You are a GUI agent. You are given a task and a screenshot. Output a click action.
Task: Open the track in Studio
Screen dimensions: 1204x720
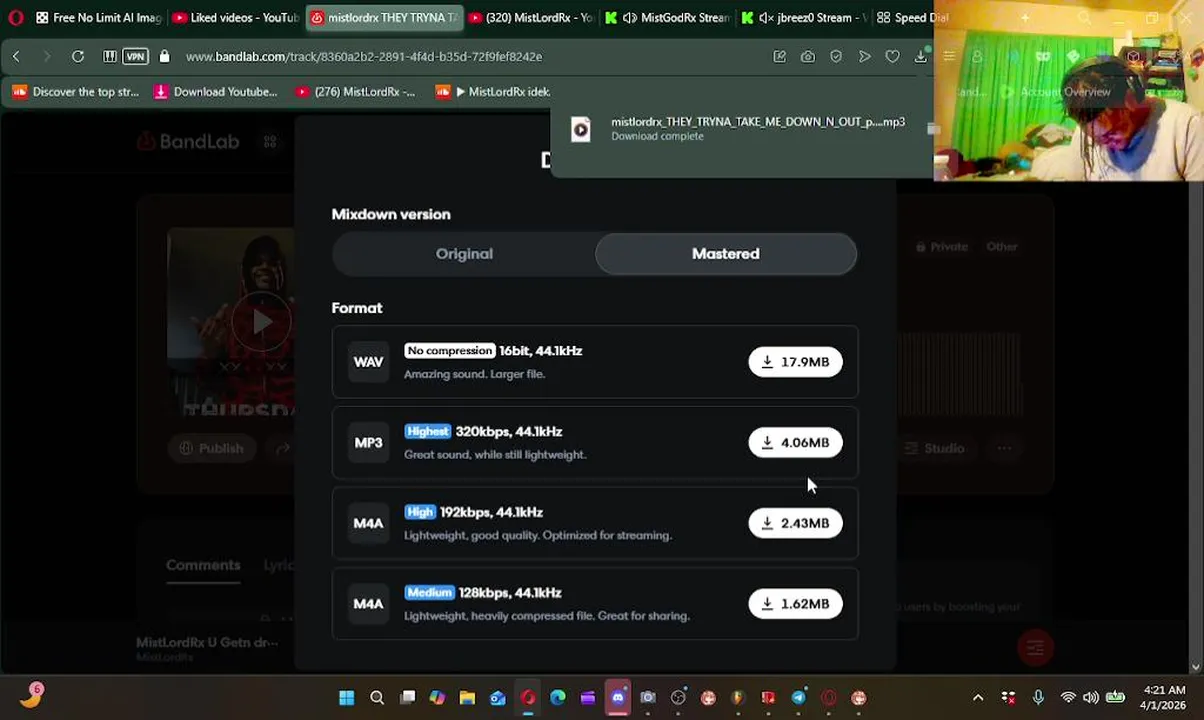pyautogui.click(x=934, y=448)
